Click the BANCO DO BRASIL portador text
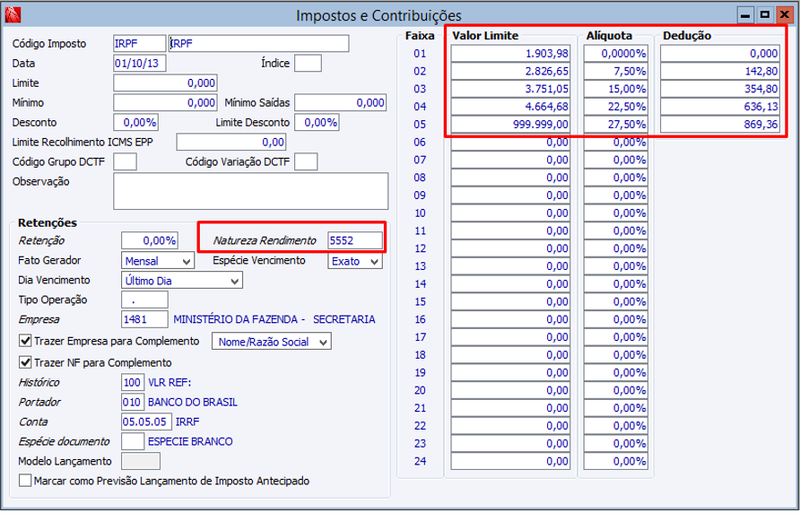Viewport: 800px width, 513px height. click(192, 402)
